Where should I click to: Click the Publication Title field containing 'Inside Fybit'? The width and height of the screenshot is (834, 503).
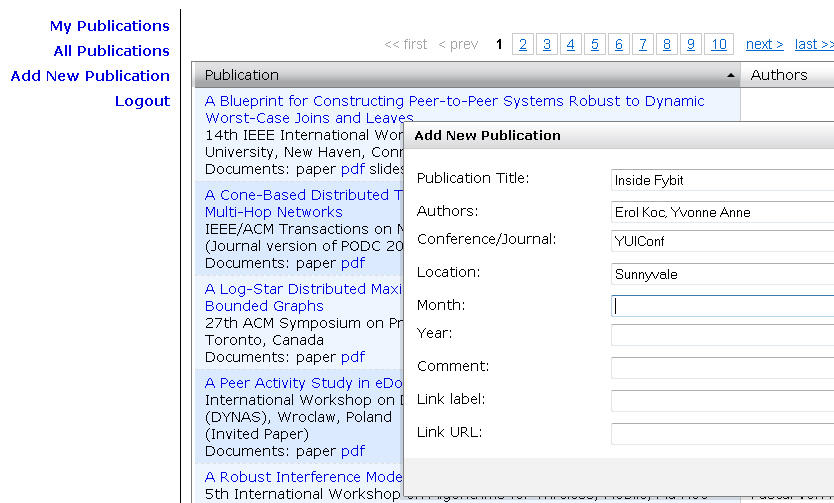722,180
